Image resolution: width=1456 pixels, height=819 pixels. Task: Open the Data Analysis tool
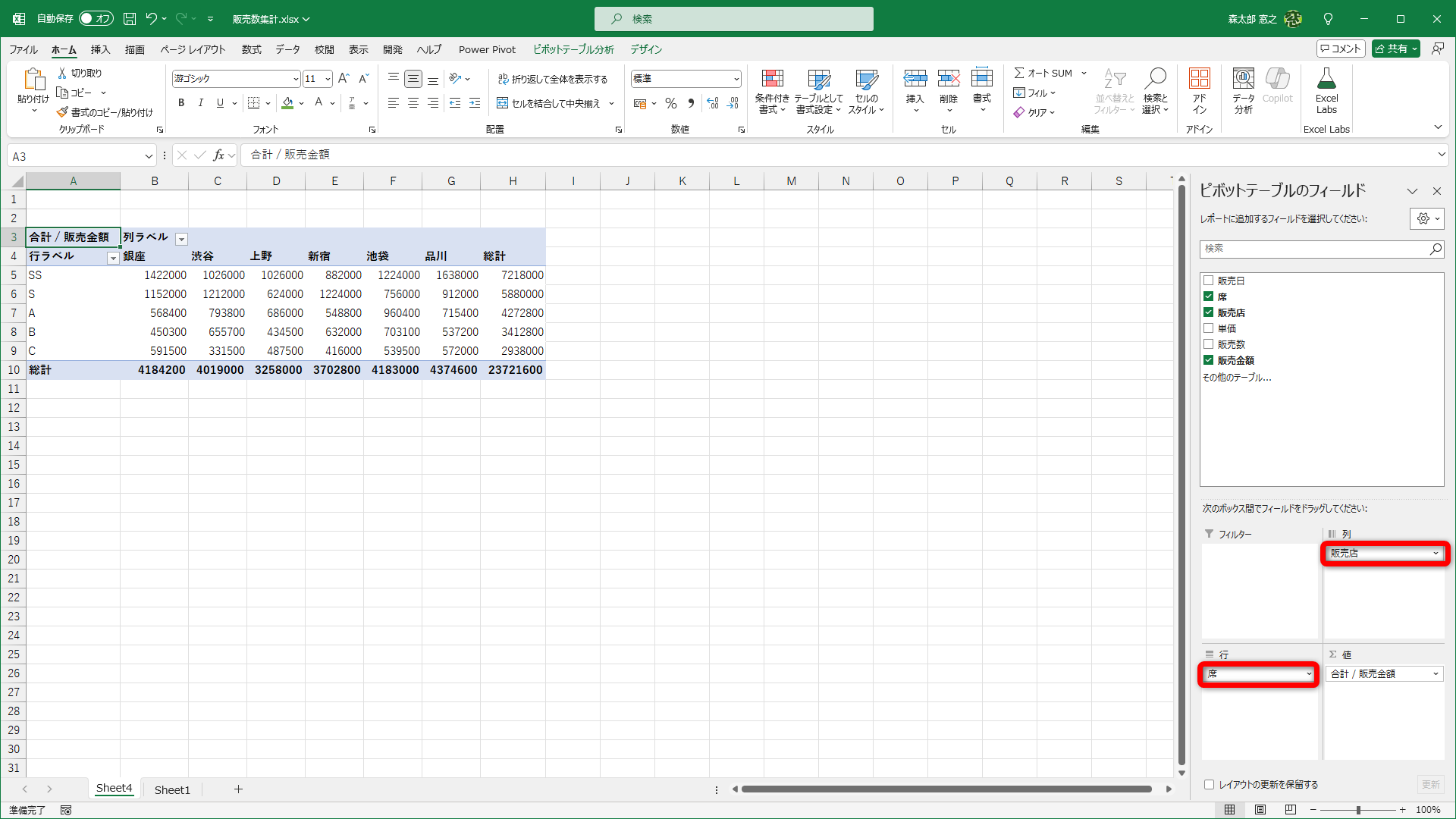pos(1243,79)
